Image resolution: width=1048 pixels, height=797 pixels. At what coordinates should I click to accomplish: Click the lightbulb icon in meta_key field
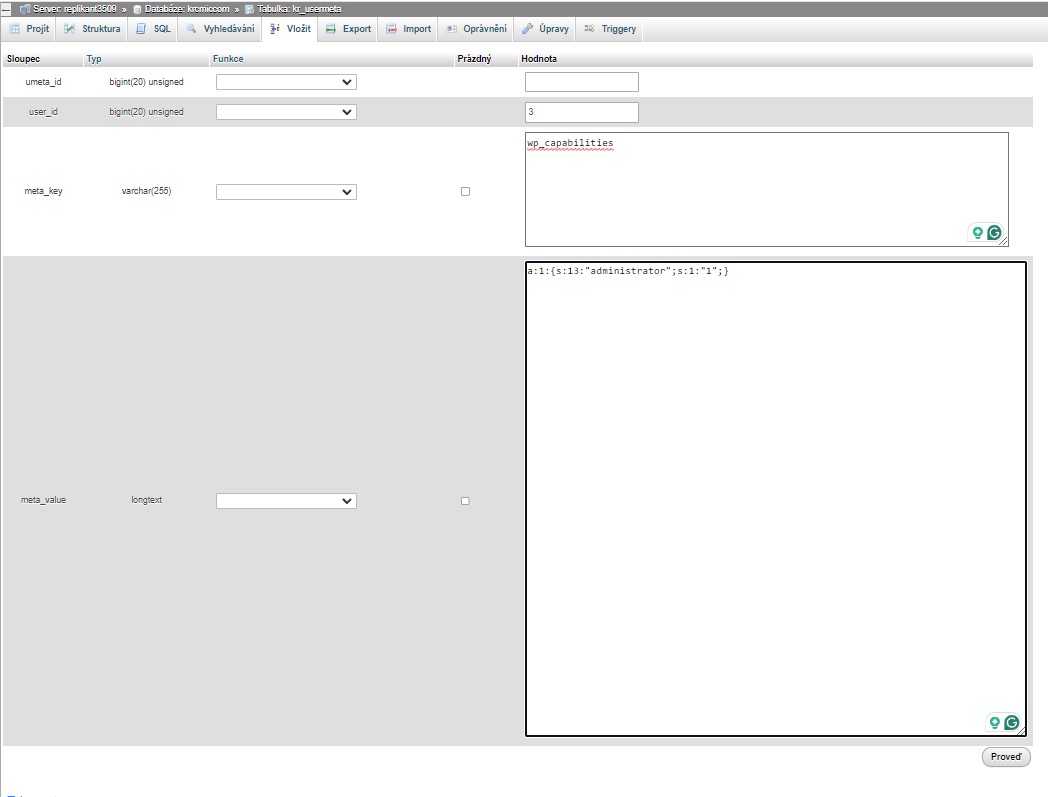(x=977, y=232)
